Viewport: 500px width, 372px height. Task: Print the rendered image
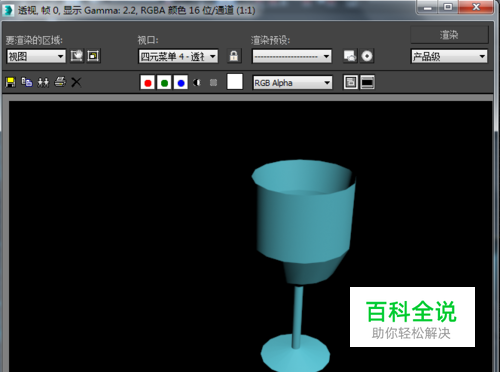click(60, 82)
